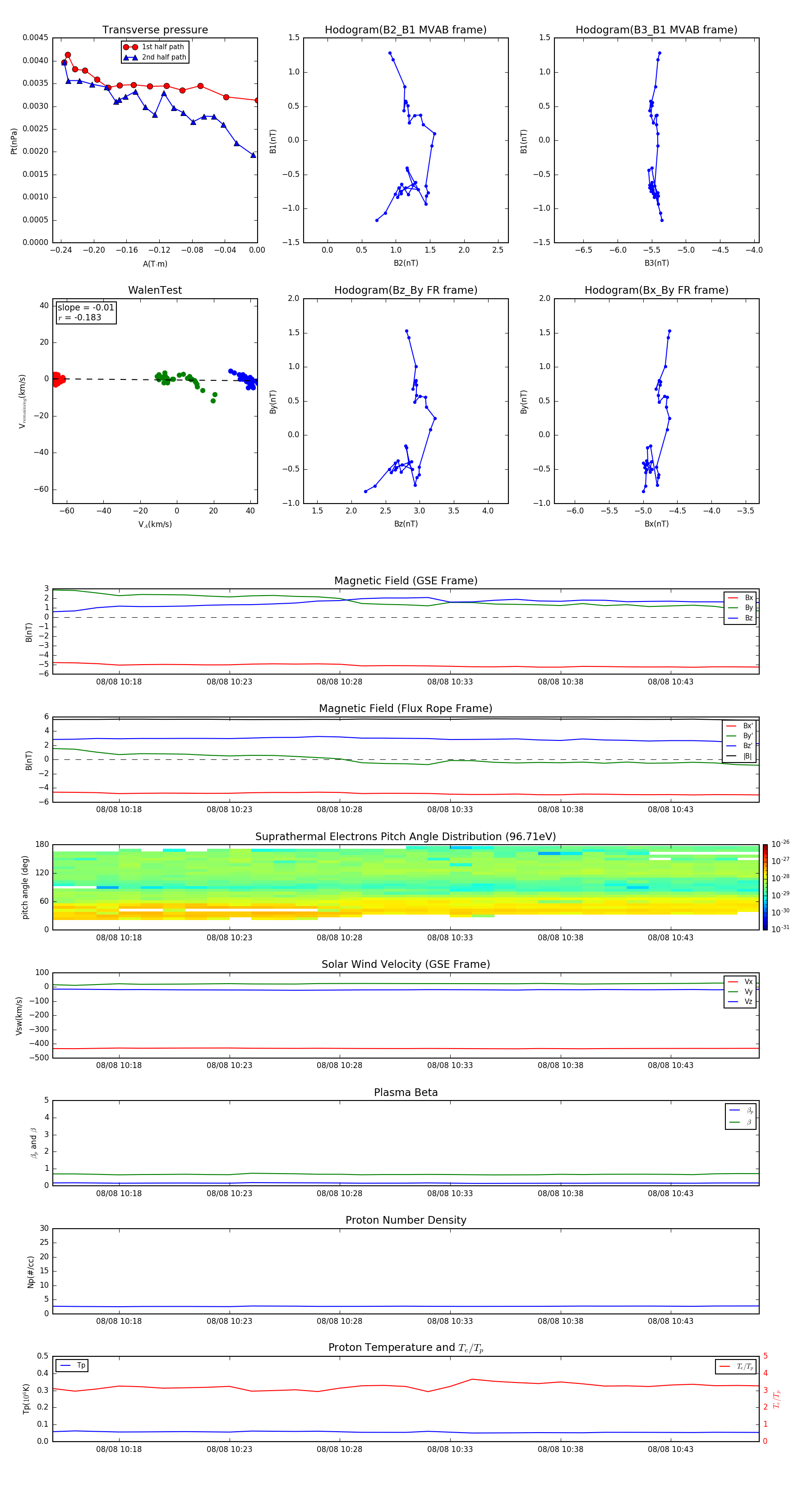Click the '08/08 10:23' tick under the Proton Number Density plot

pos(230,1321)
